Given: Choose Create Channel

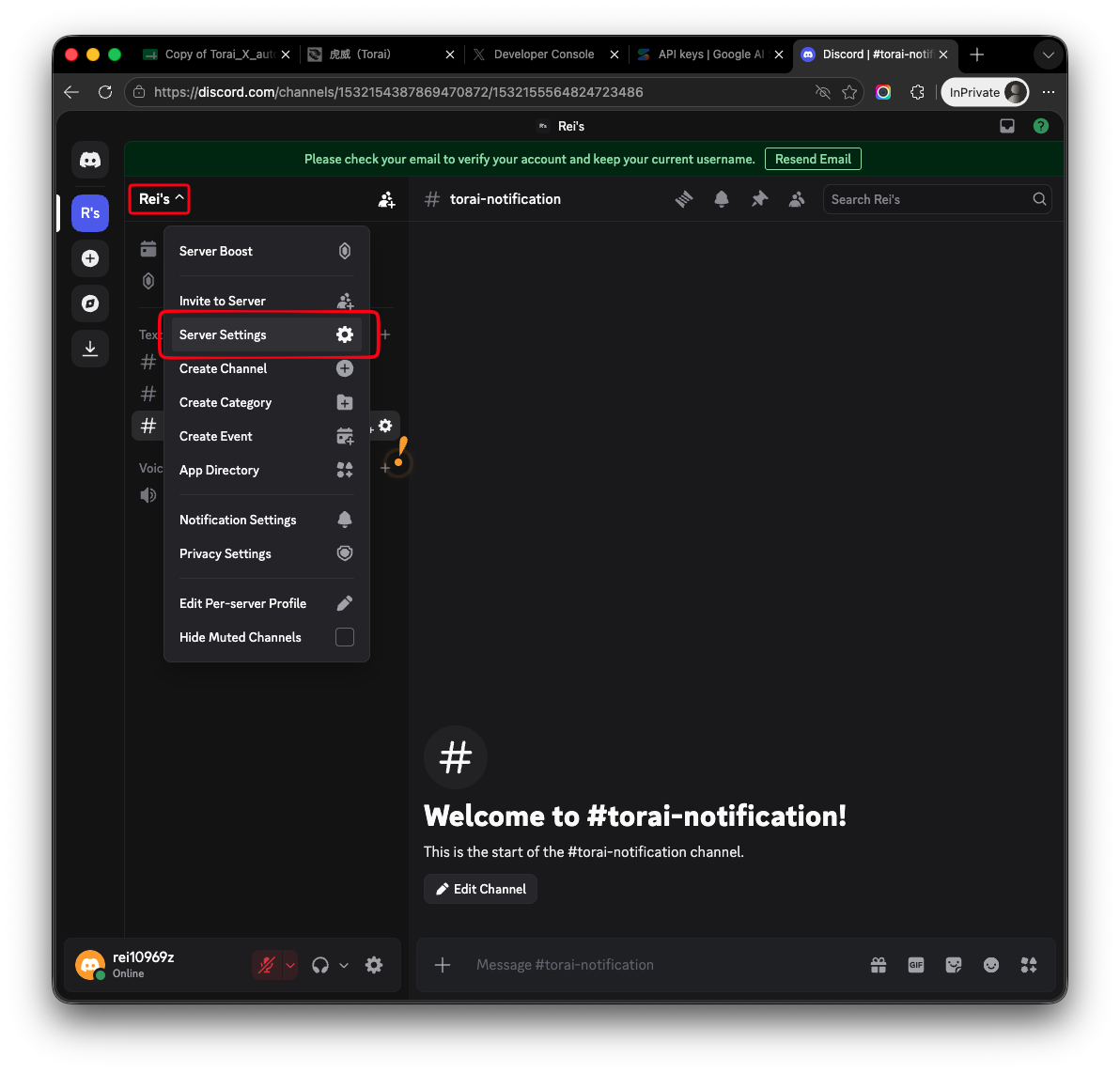Looking at the screenshot, I should coord(267,368).
